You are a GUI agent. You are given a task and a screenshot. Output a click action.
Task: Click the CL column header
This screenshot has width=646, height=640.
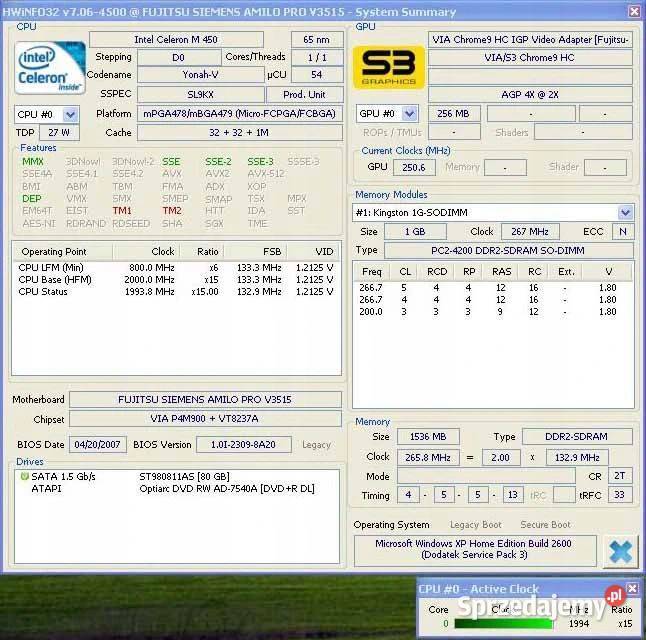point(405,272)
